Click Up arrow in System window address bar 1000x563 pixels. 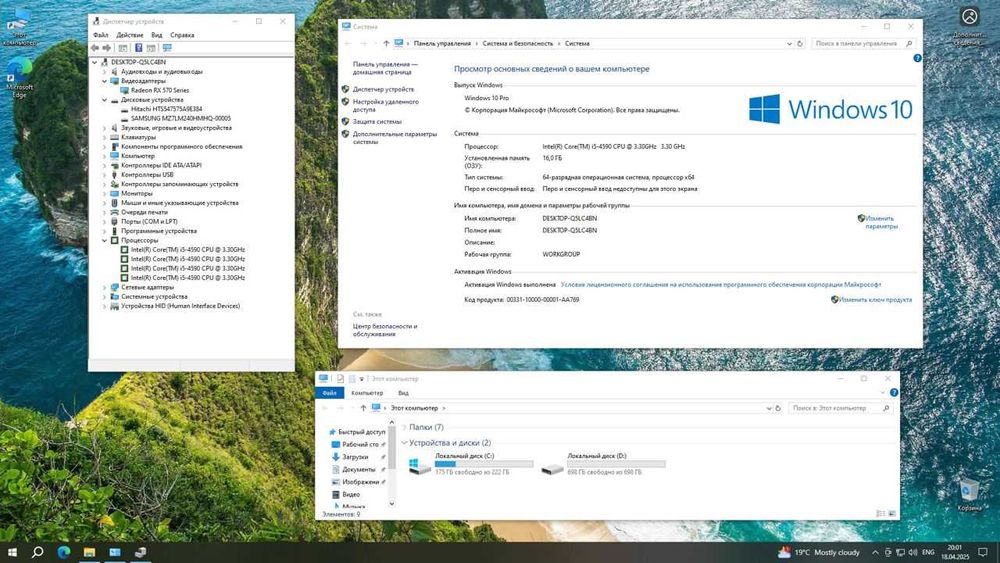click(x=386, y=44)
